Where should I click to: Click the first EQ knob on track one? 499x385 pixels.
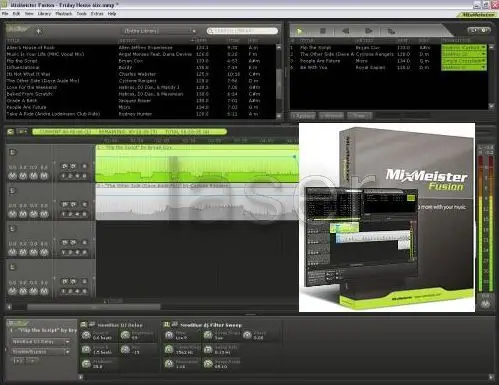point(13,176)
